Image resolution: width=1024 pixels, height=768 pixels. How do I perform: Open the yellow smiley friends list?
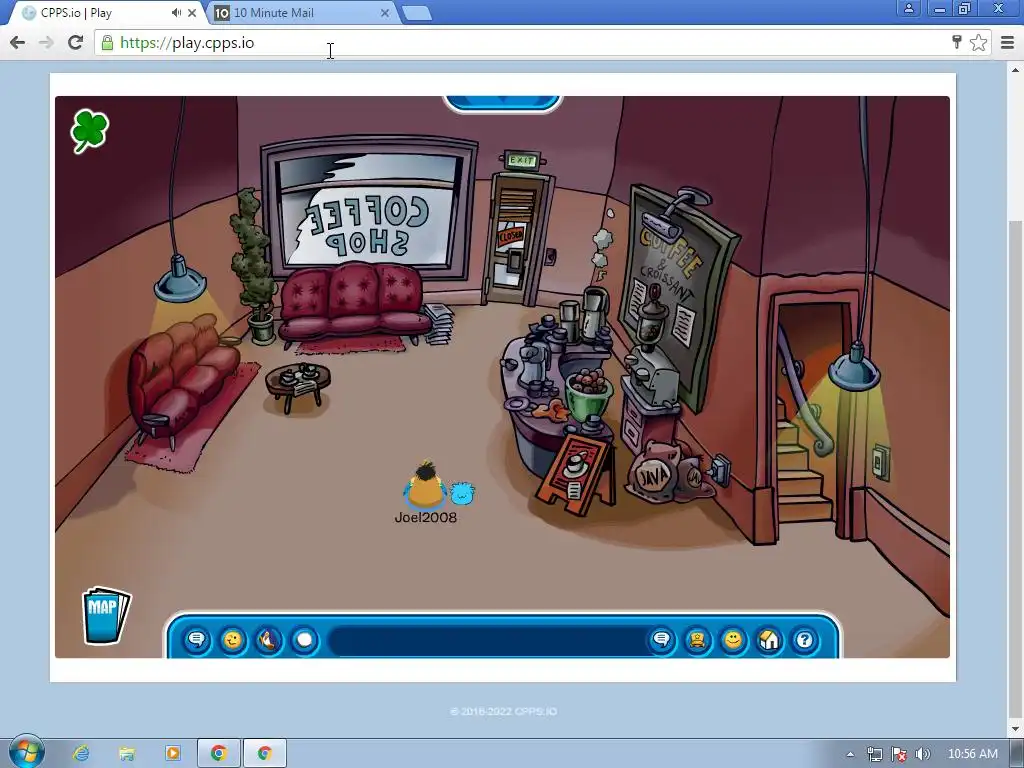pyautogui.click(x=733, y=639)
